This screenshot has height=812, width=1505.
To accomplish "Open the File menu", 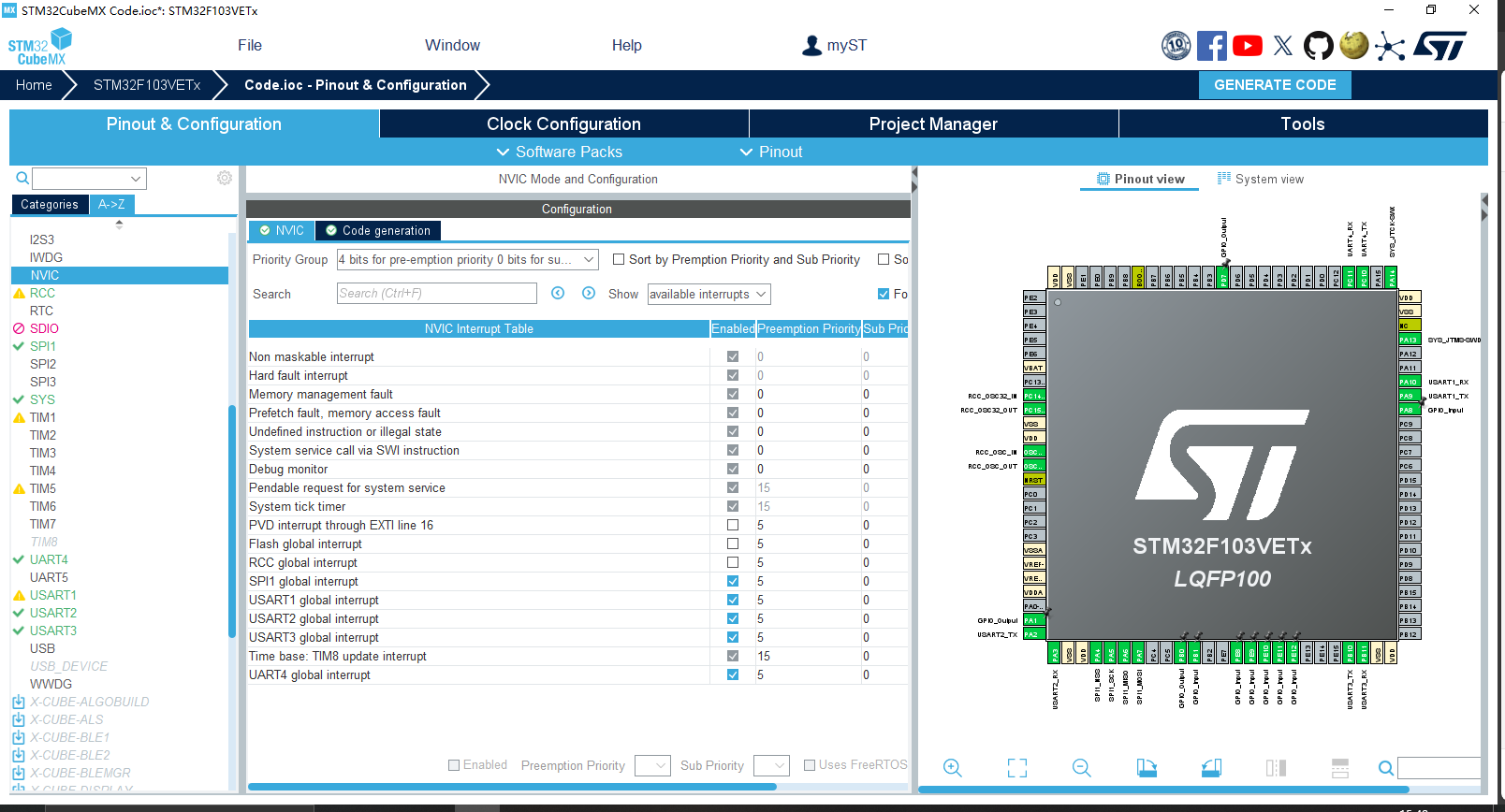I will 250,45.
